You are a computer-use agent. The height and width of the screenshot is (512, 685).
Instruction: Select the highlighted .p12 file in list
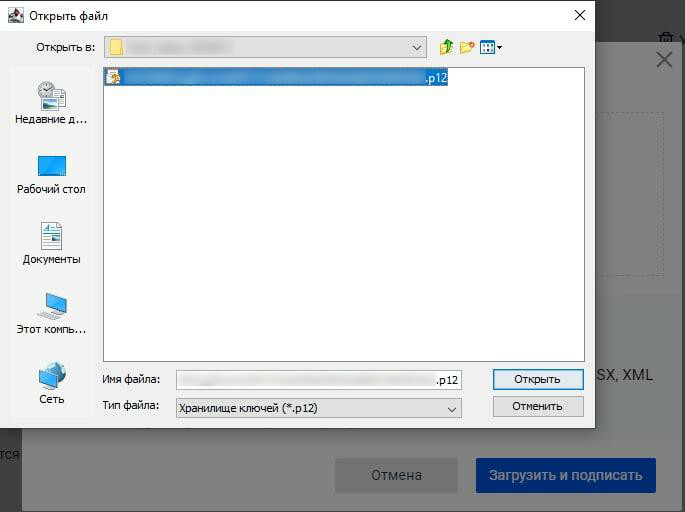tap(275, 77)
